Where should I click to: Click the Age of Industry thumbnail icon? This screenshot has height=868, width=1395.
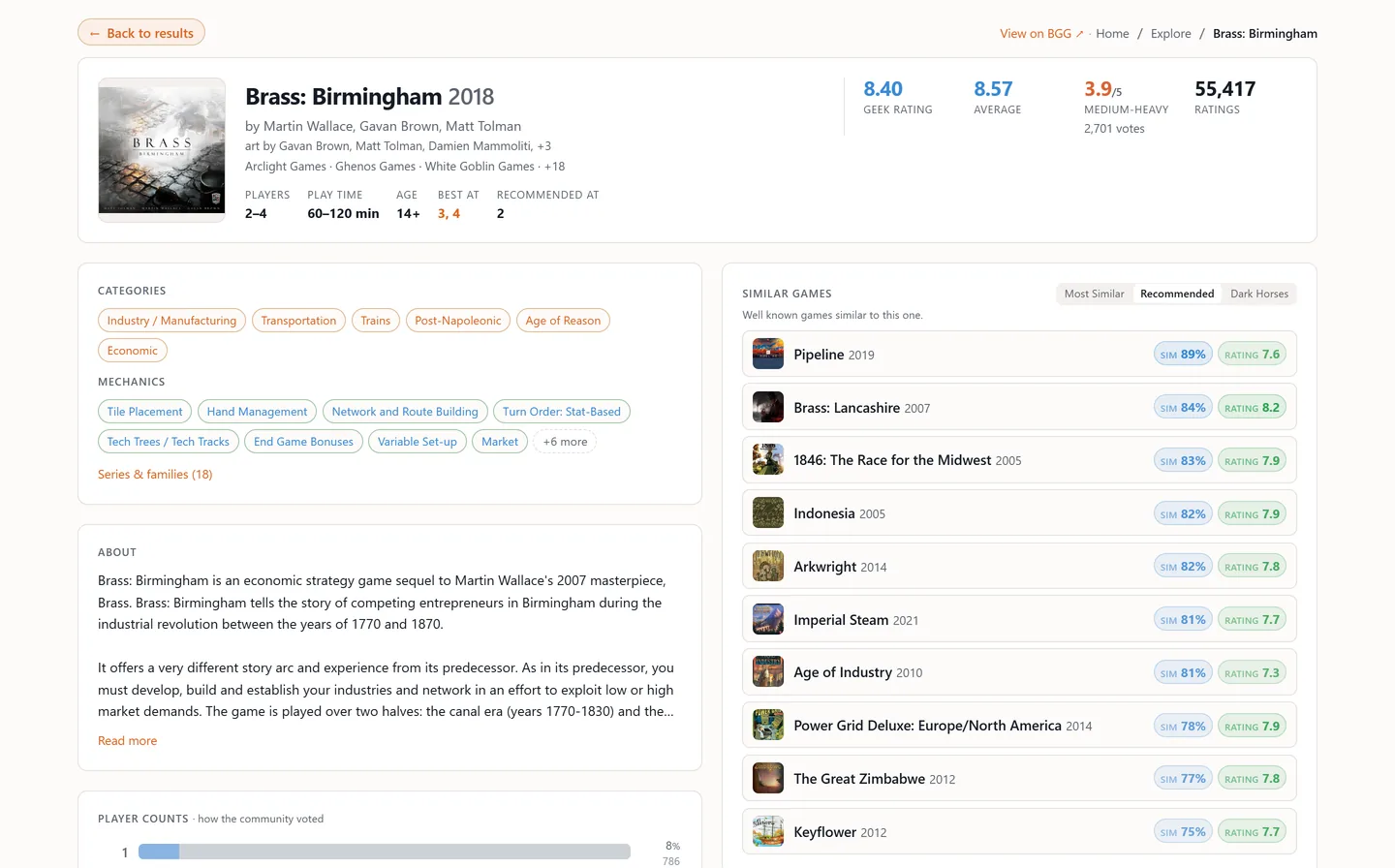tap(768, 672)
